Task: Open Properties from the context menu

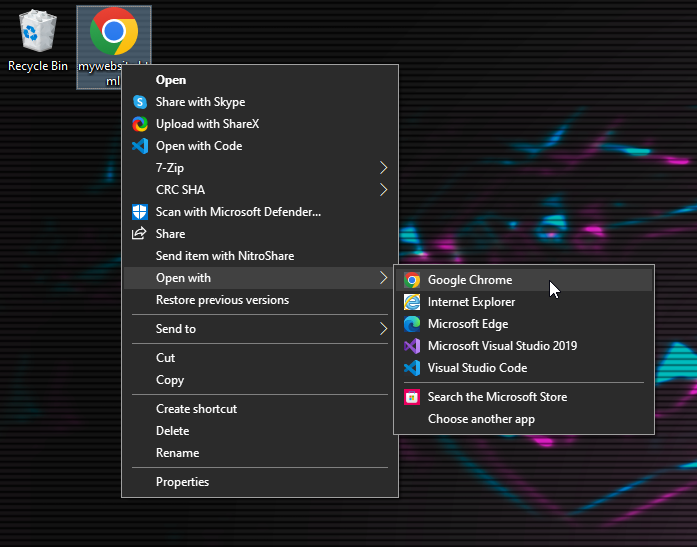Action: pos(260,482)
